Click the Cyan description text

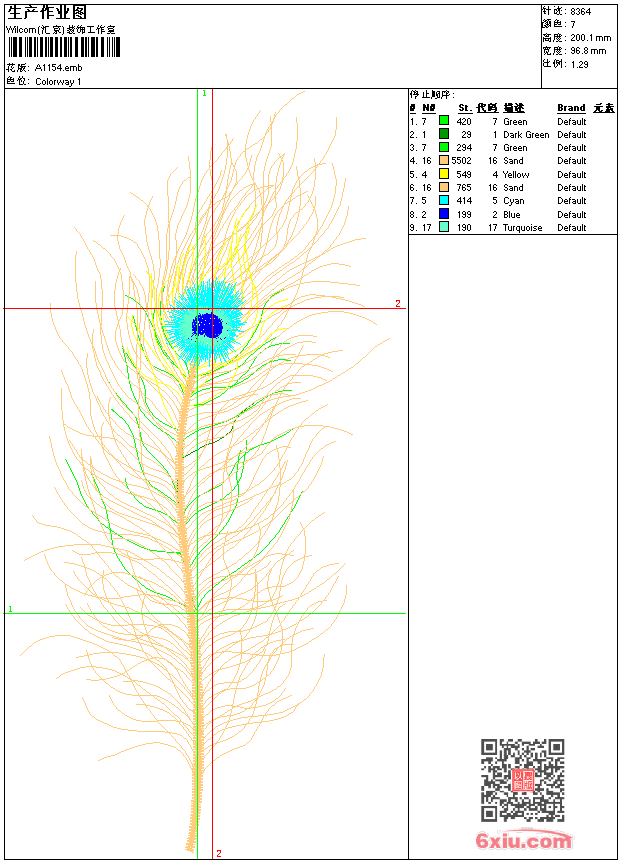click(514, 201)
